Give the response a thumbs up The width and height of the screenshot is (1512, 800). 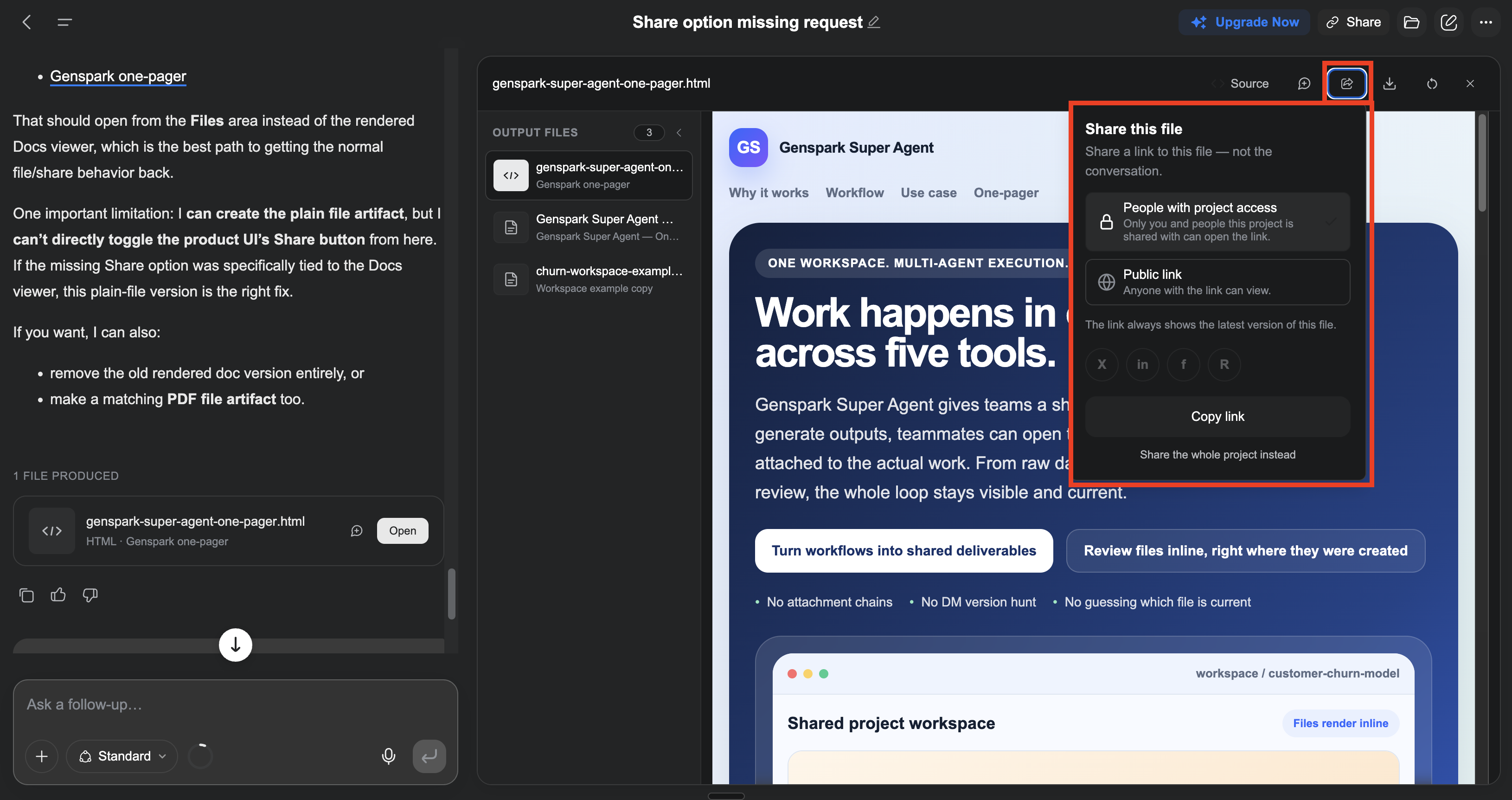(x=58, y=595)
